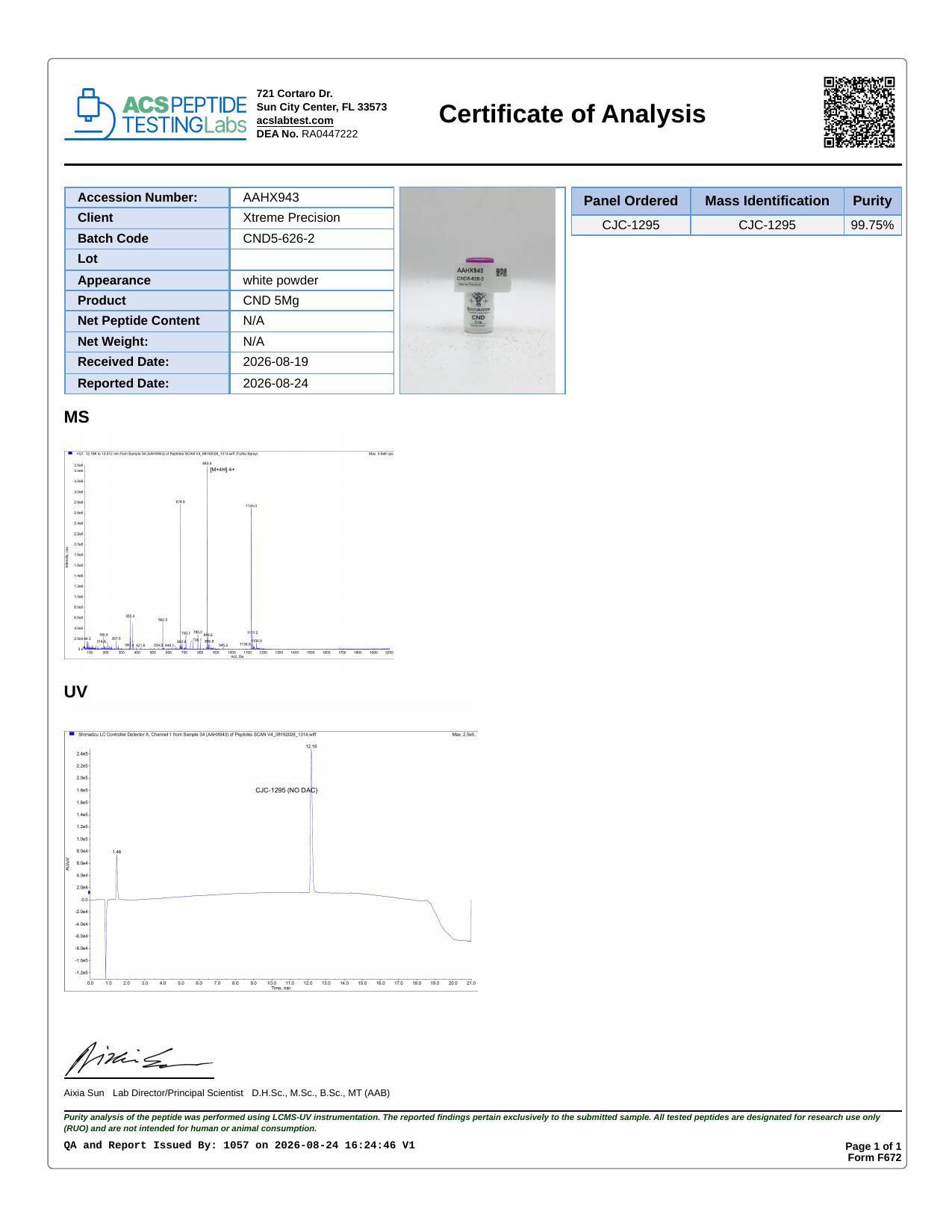Click the 1.46 peak label in UV chart
Screen dimensions: 952x1232
tap(116, 852)
